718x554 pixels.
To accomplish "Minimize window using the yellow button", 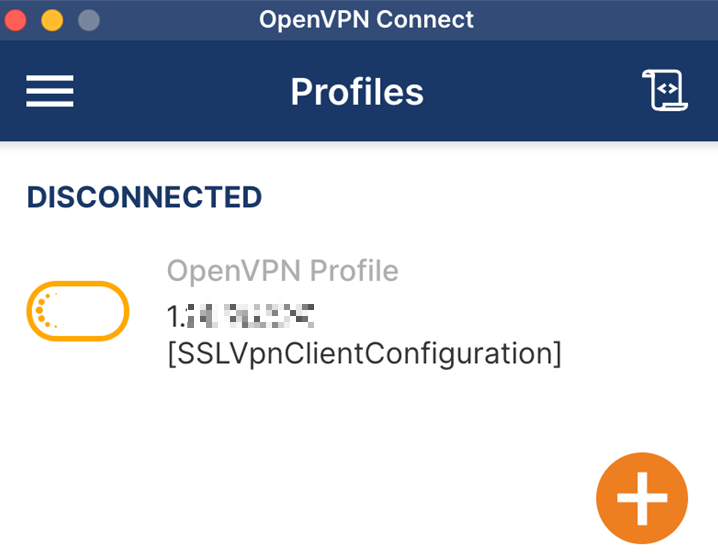I will [52, 20].
